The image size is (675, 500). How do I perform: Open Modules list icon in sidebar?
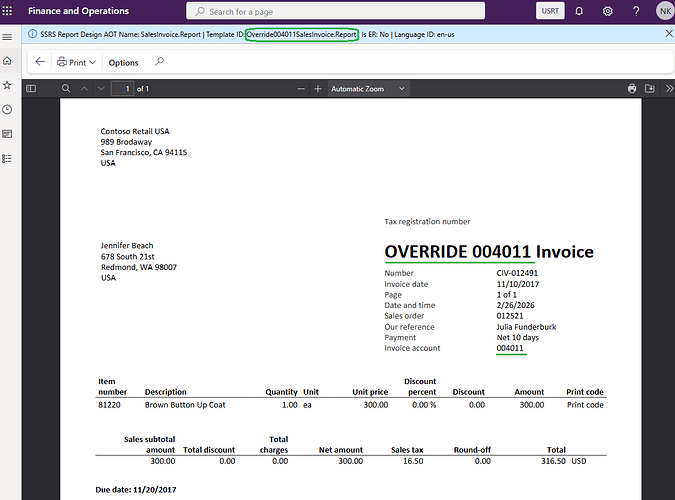click(7, 158)
